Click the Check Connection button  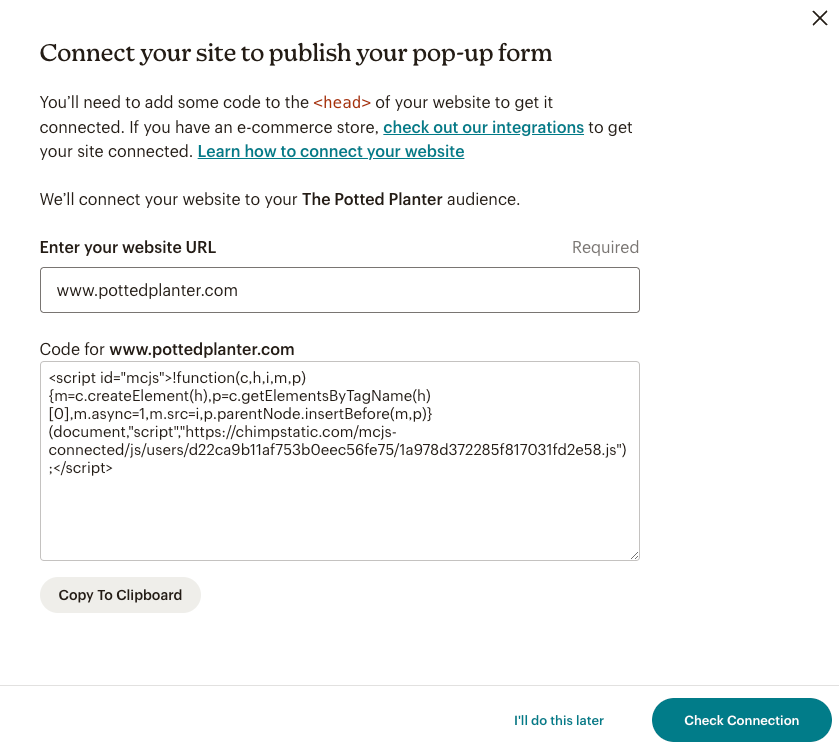pyautogui.click(x=741, y=720)
